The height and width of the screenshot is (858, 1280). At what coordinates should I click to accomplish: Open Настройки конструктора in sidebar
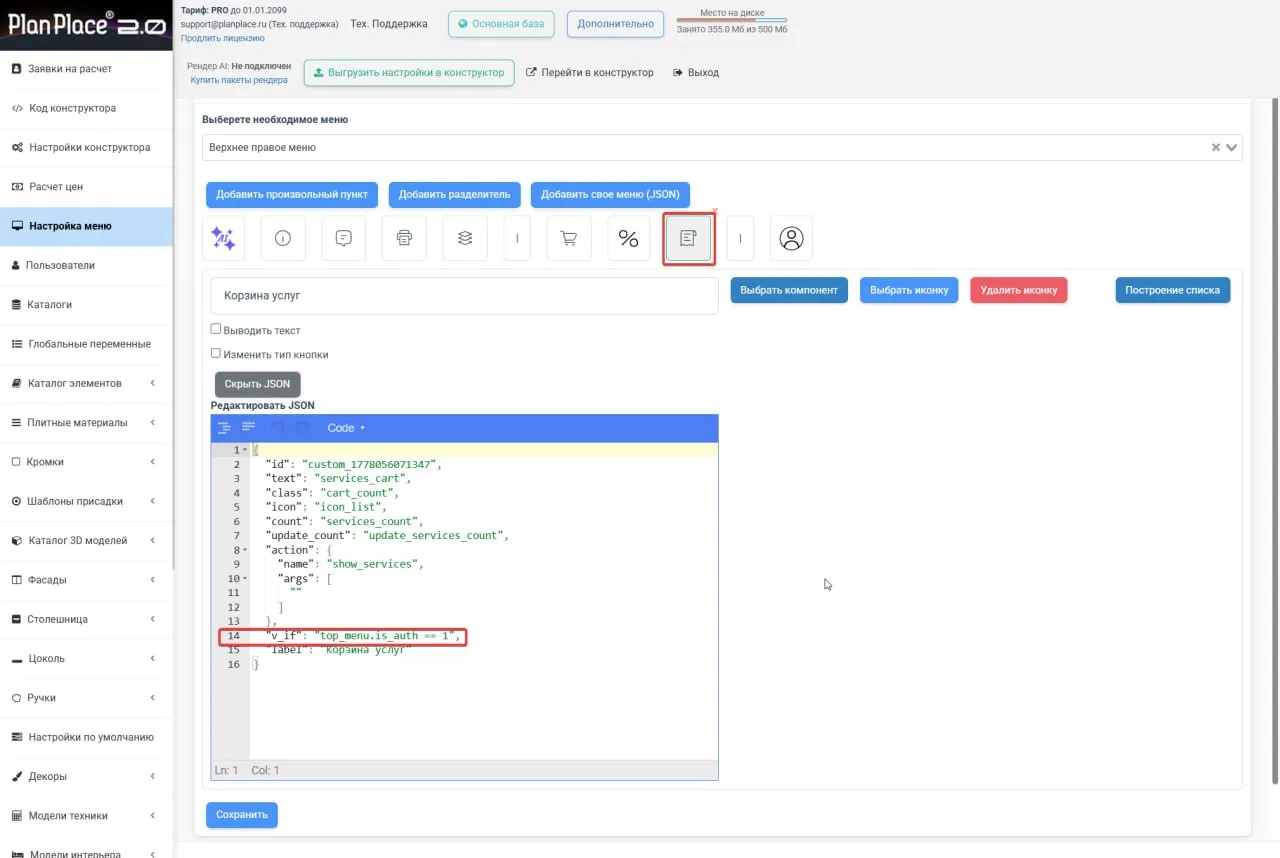(x=86, y=147)
